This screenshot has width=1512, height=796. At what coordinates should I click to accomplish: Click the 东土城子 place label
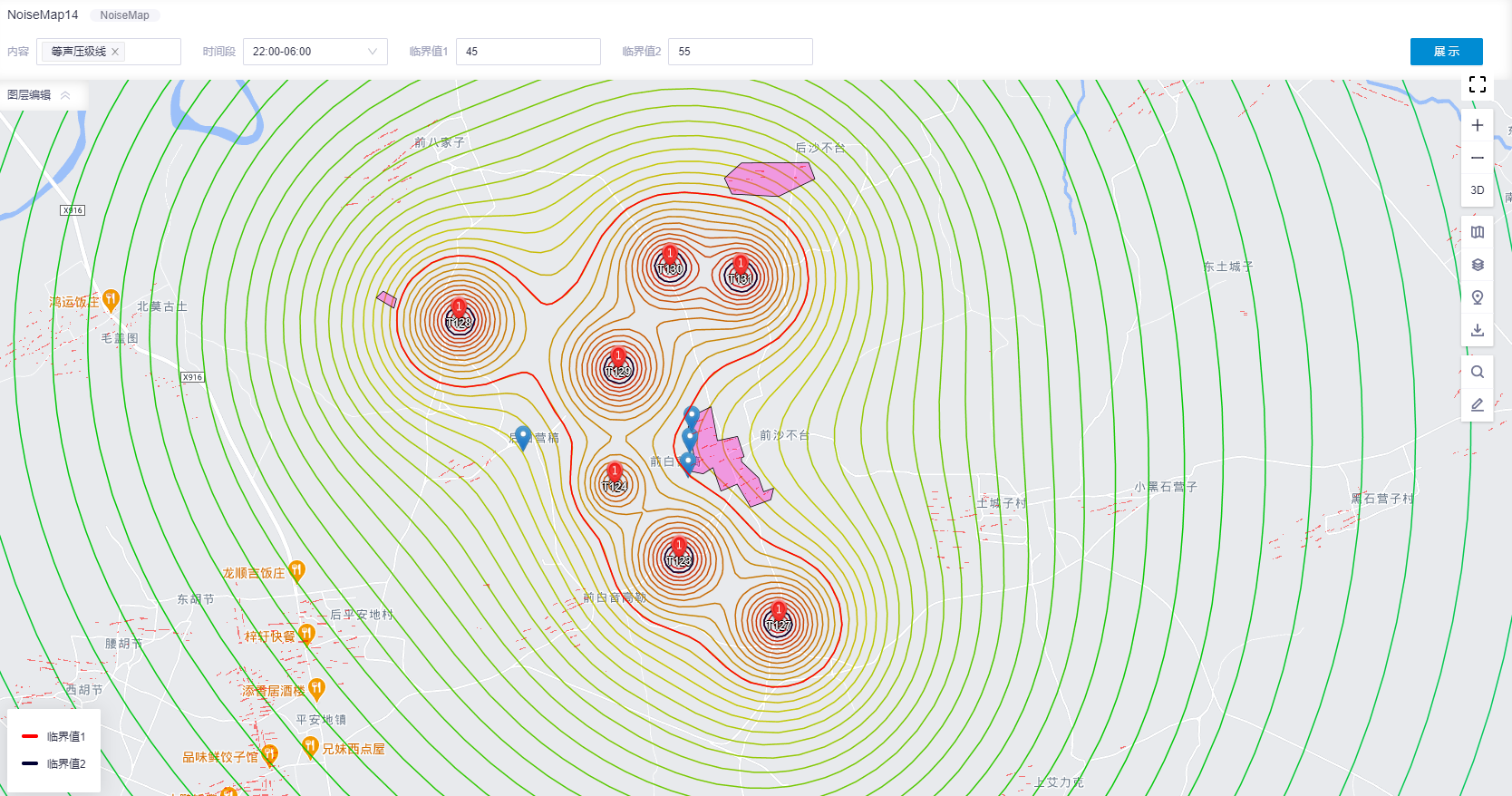point(1228,267)
